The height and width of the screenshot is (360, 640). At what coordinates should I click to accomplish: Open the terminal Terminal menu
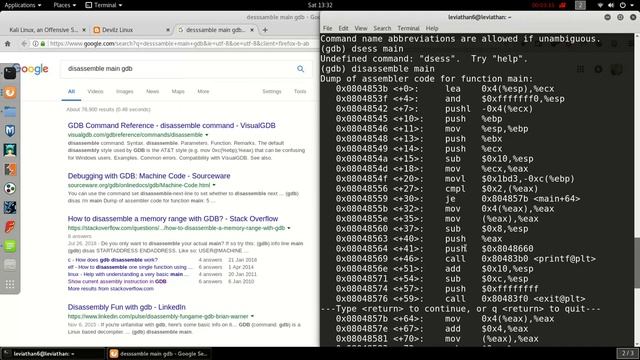pyautogui.click(x=408, y=28)
